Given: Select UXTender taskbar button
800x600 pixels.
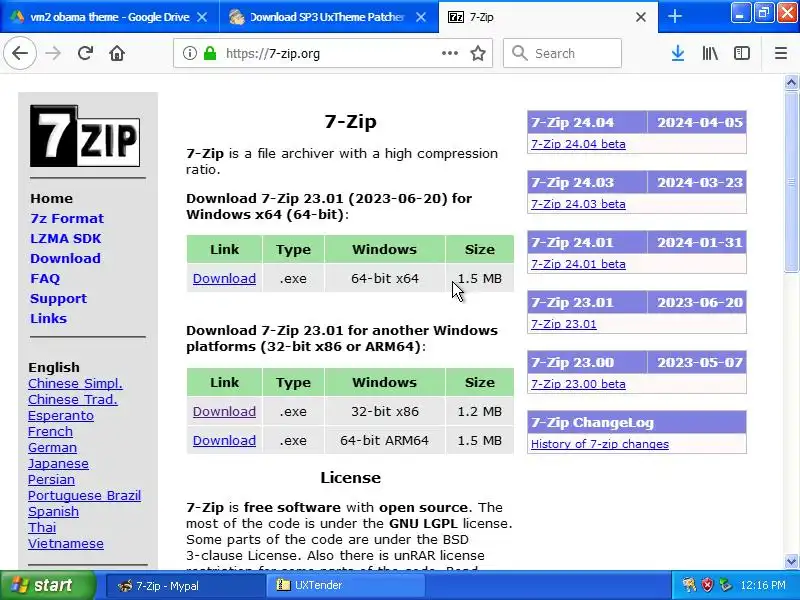Looking at the screenshot, I should [x=345, y=586].
